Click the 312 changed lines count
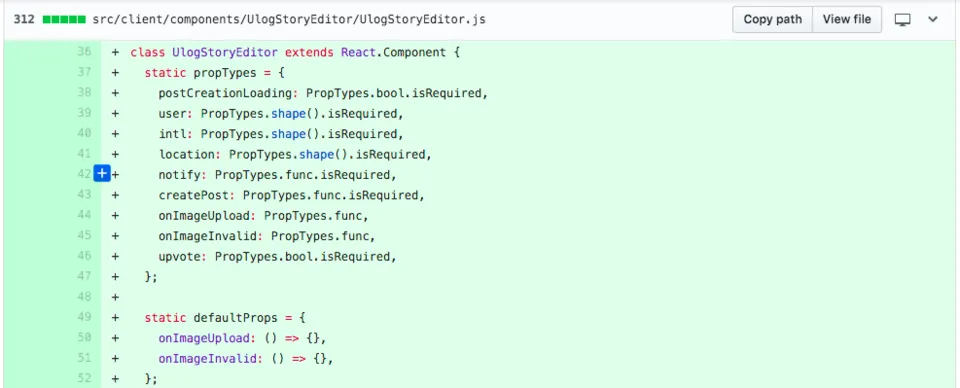960x388 pixels. (23, 20)
